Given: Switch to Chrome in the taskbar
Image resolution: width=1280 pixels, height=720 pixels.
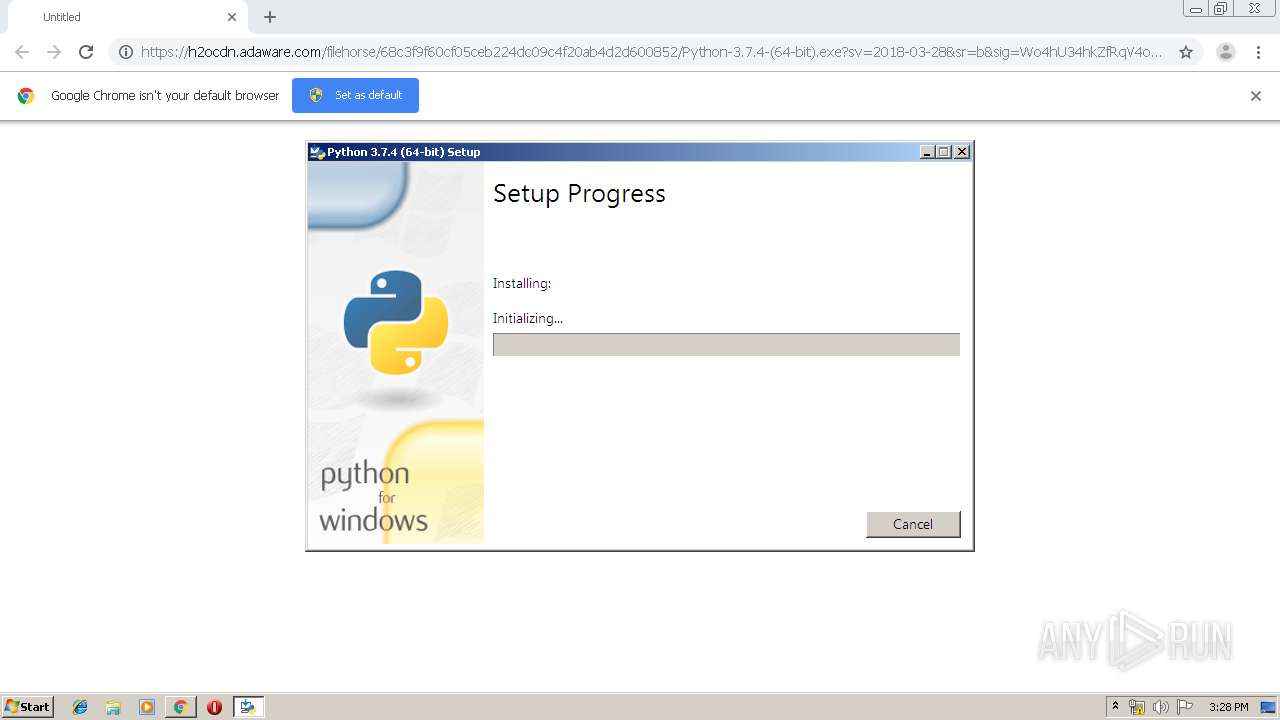Looking at the screenshot, I should tap(180, 707).
